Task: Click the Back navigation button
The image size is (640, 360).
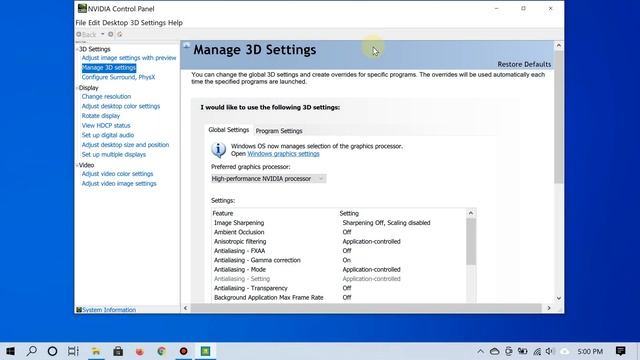Action: pos(86,34)
